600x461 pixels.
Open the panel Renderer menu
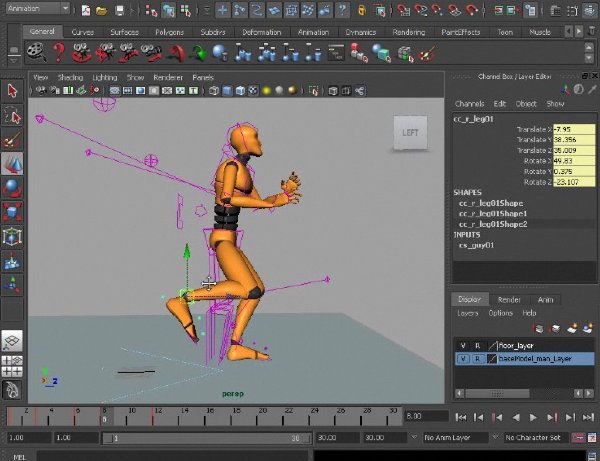pyautogui.click(x=168, y=77)
